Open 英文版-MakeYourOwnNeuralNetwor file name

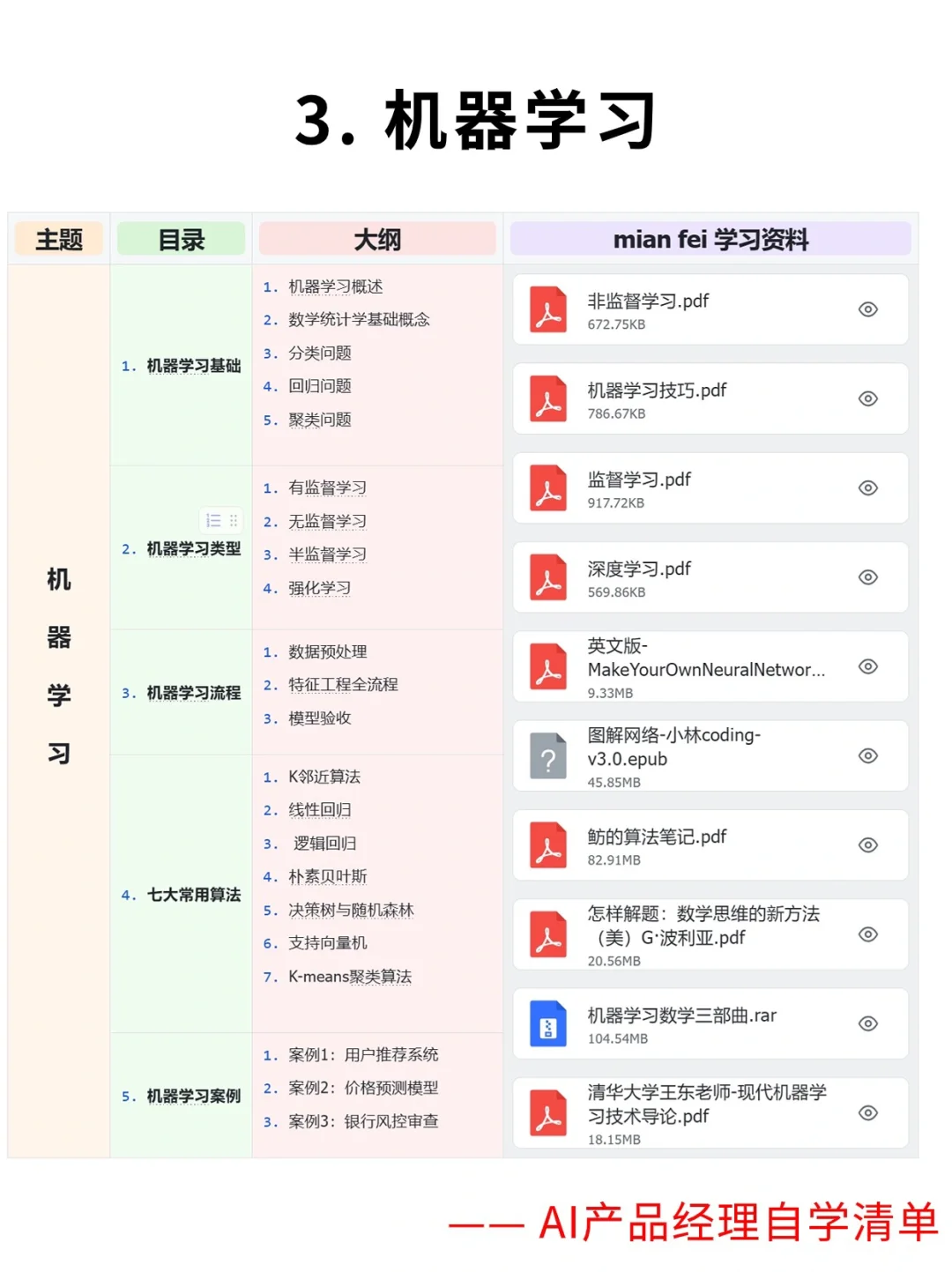click(x=706, y=658)
